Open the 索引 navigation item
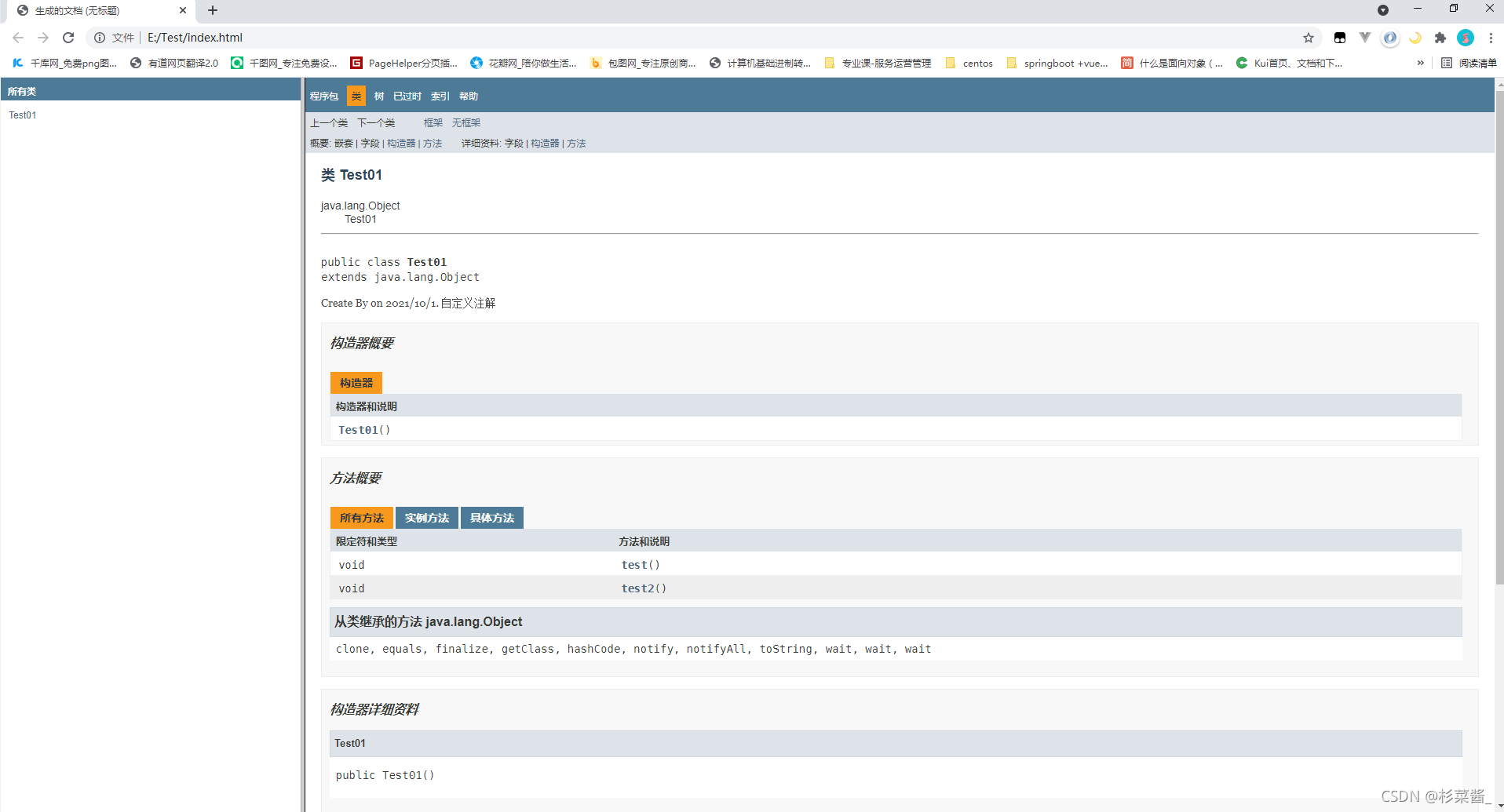Screen dimensions: 1504x812 [440, 96]
